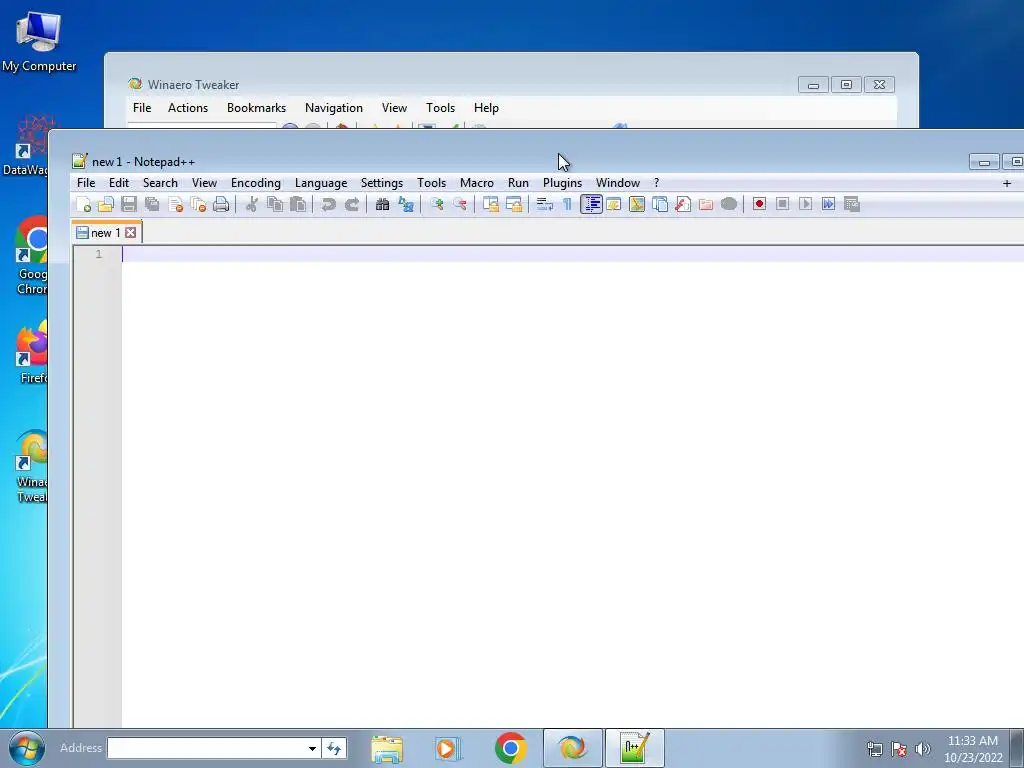Click the Zoom In toolbar icon
The image size is (1024, 768).
point(436,204)
